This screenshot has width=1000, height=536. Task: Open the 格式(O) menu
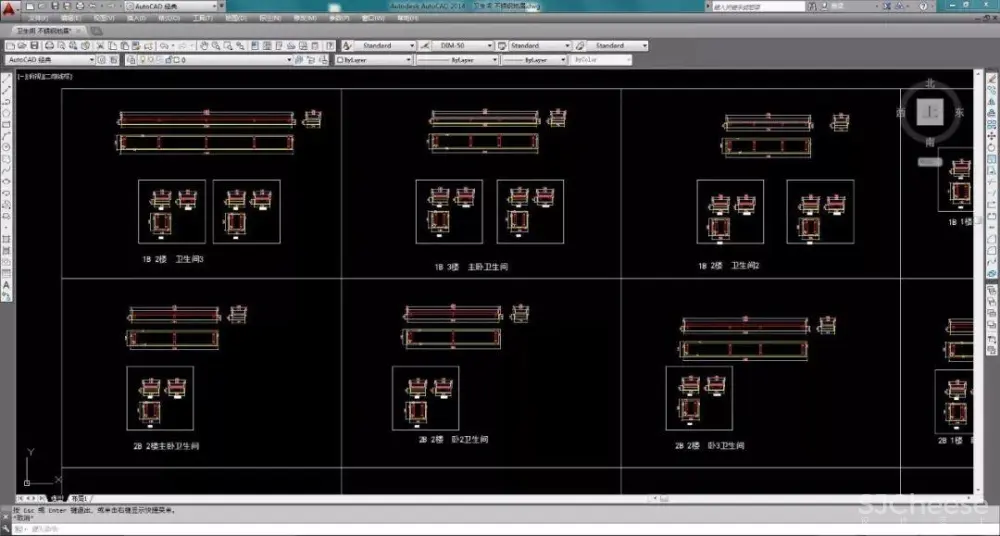(169, 19)
